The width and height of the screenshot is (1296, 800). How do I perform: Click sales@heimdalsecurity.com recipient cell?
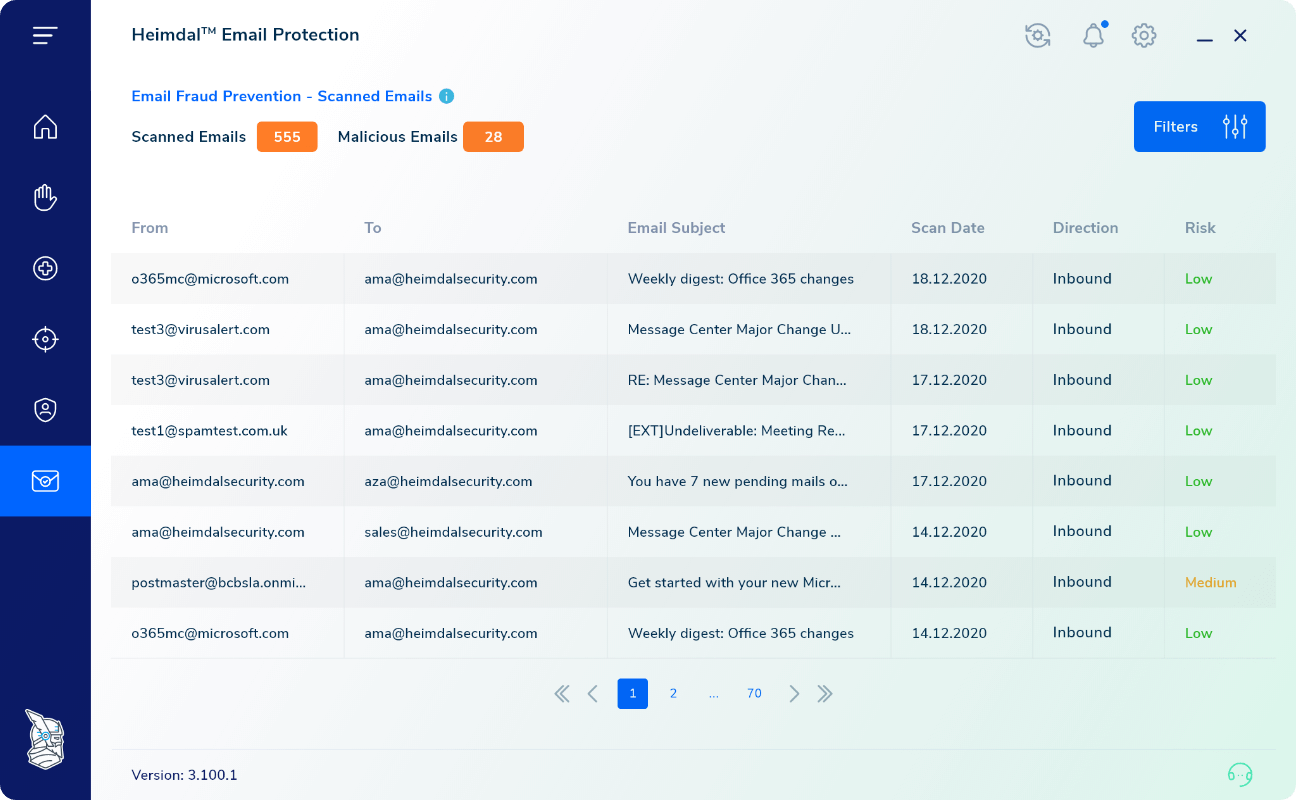[453, 532]
